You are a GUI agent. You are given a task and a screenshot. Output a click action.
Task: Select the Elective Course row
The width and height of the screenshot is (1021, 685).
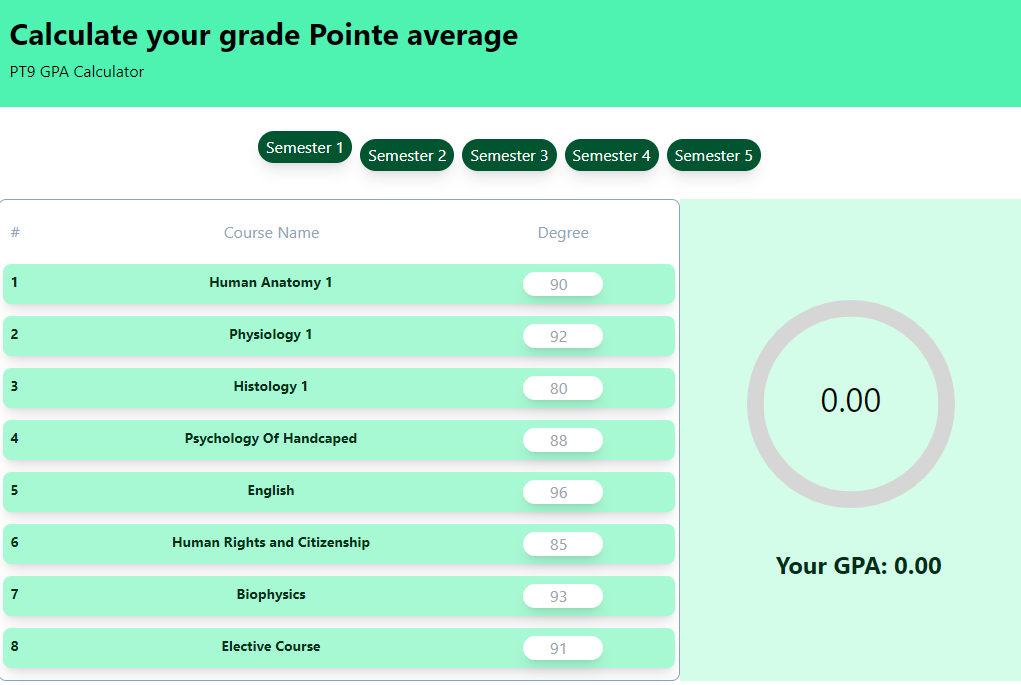[x=271, y=647]
